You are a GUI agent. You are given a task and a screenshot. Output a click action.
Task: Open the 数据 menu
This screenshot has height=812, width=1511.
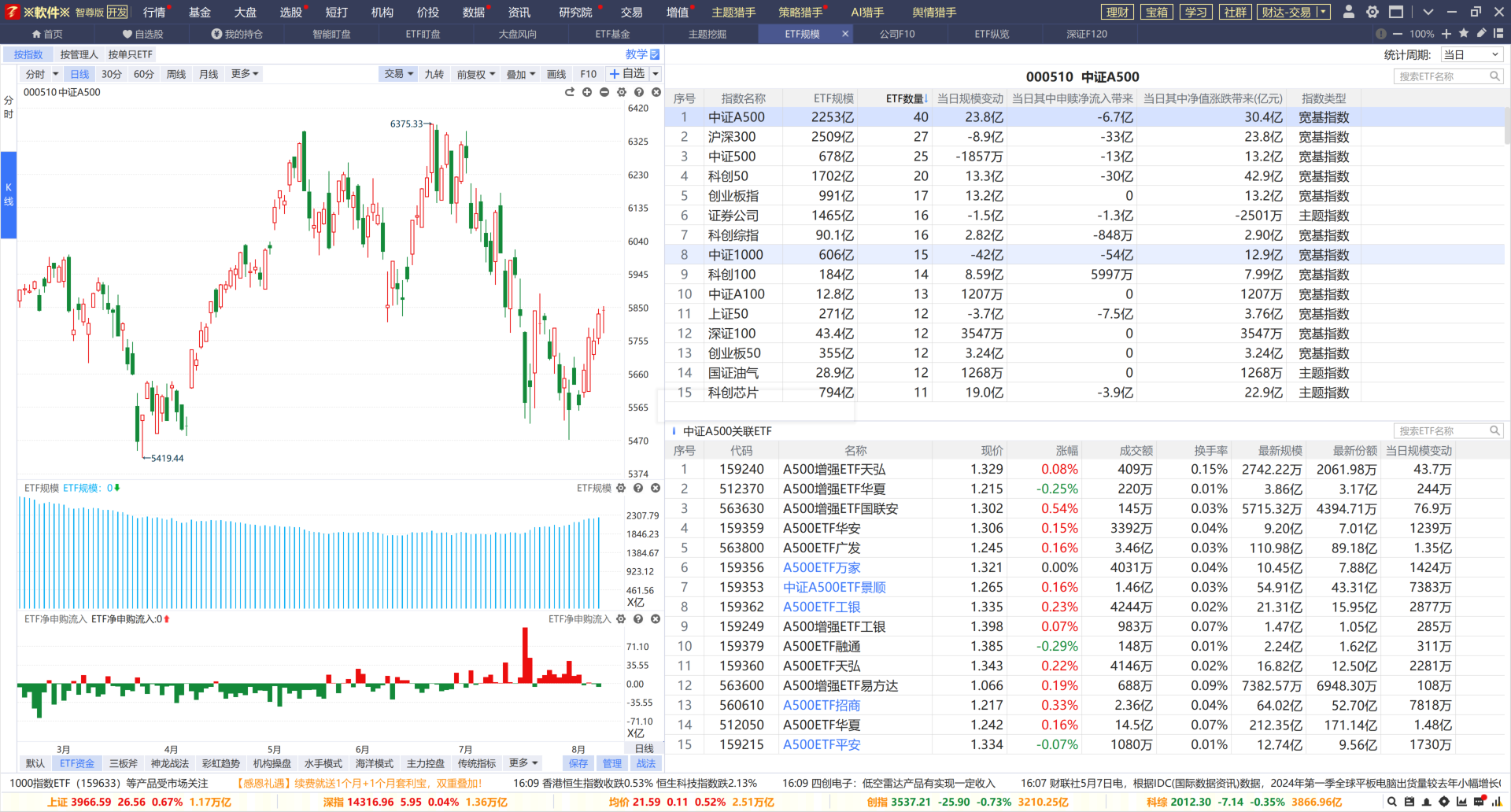point(474,12)
